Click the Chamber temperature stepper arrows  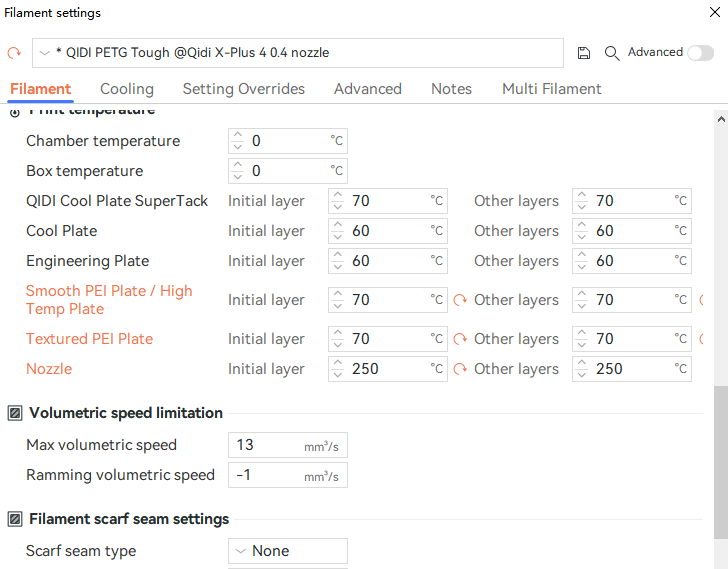[x=237, y=141]
